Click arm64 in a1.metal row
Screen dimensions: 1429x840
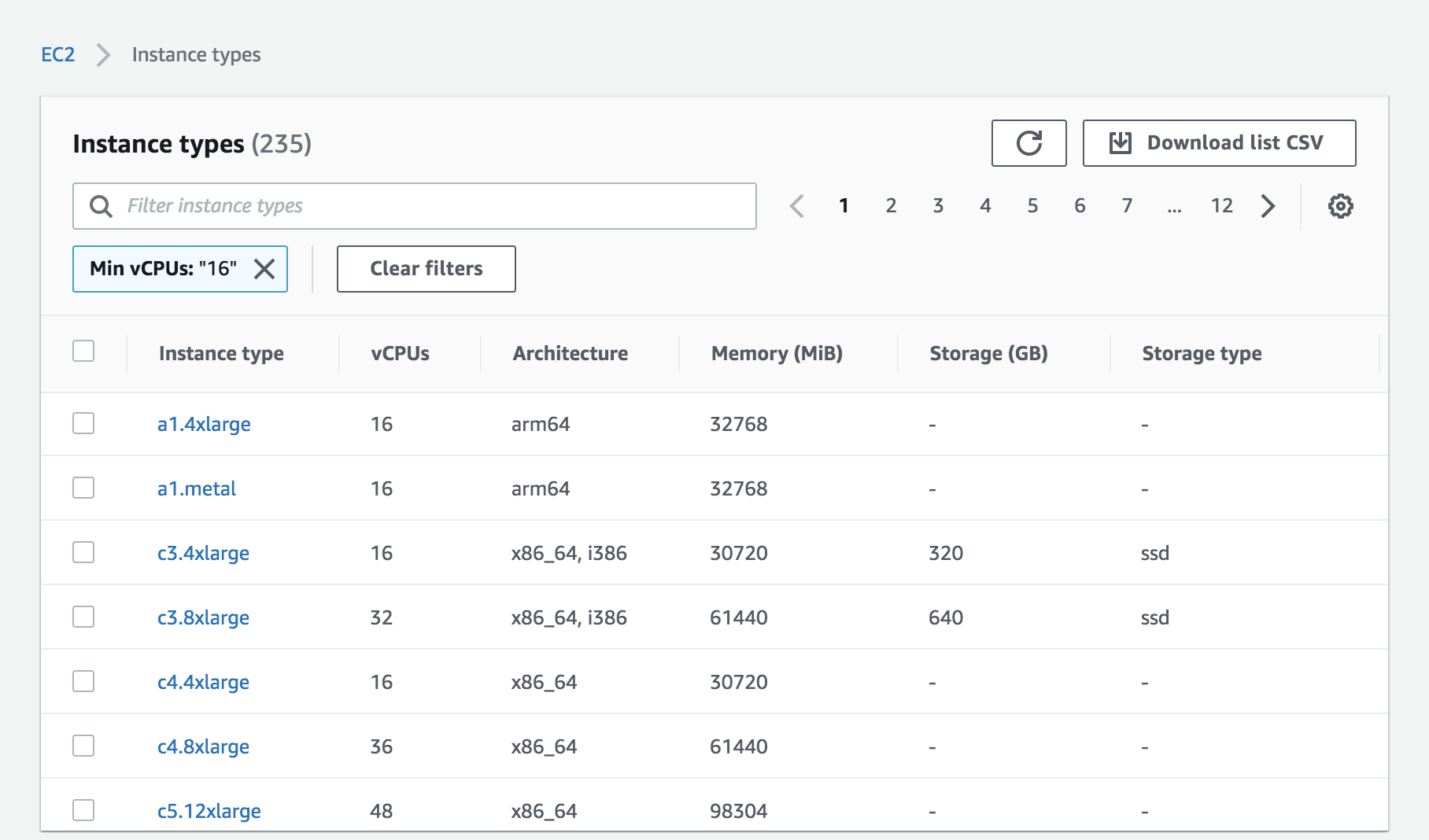(x=541, y=488)
